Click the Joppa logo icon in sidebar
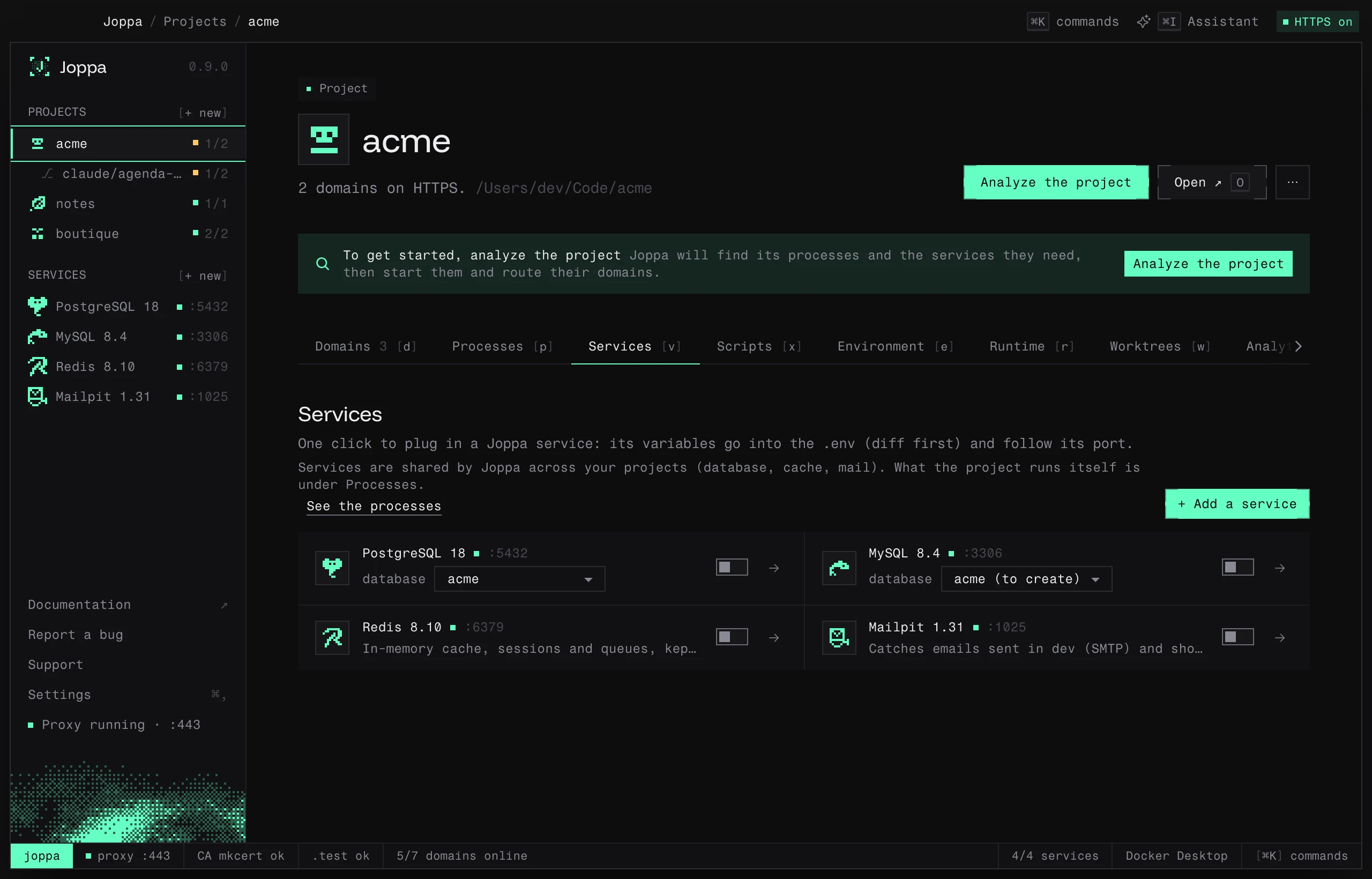 click(39, 67)
